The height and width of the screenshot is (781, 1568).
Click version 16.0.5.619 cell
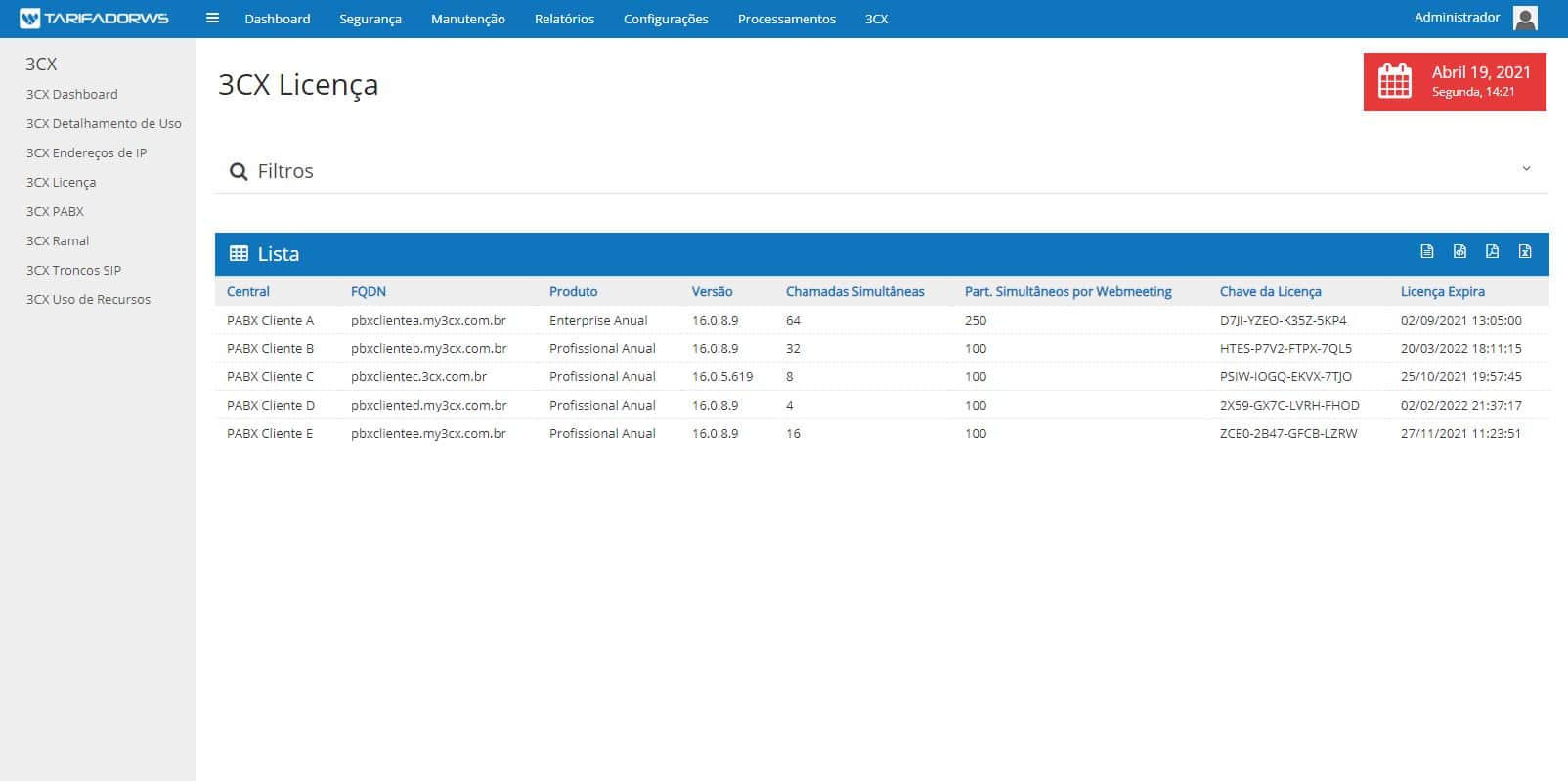[x=722, y=376]
